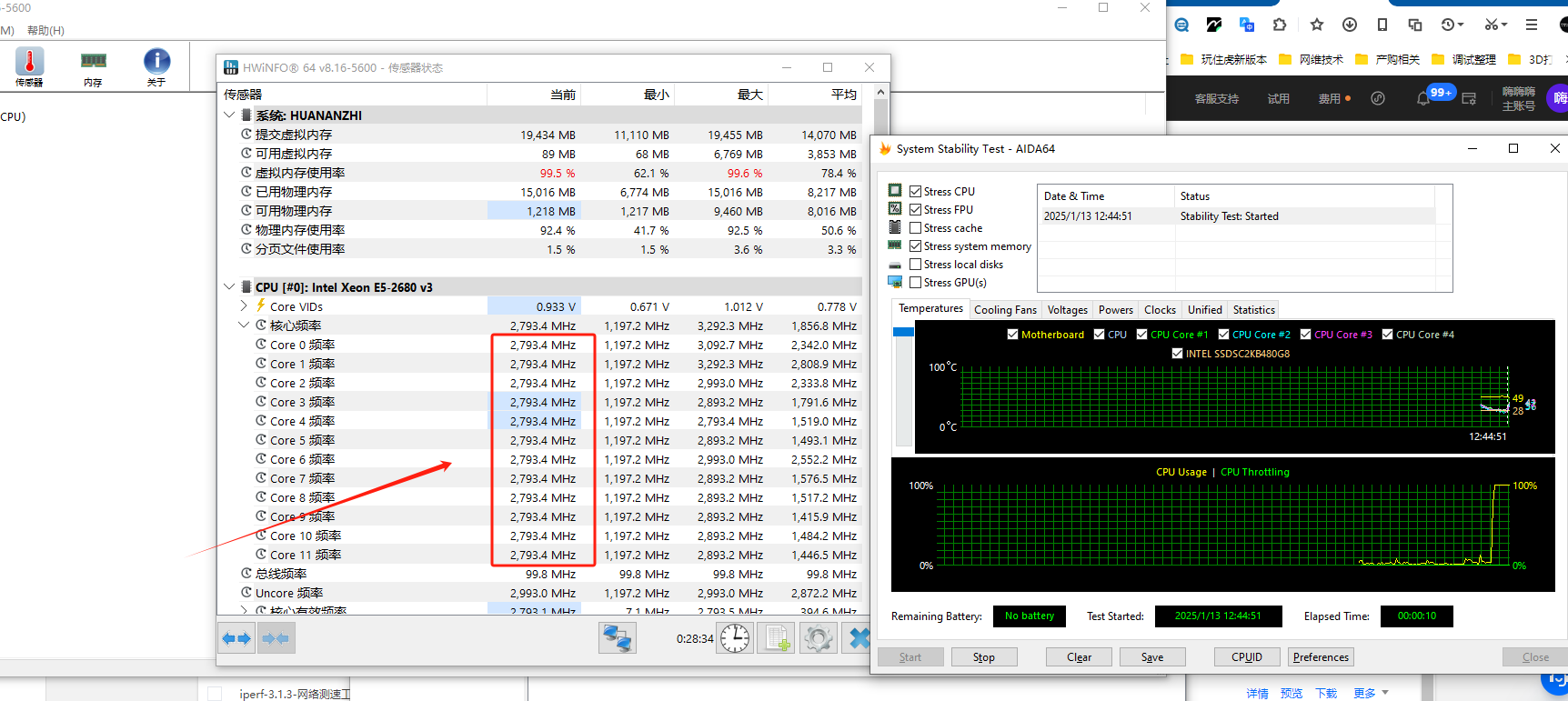Open the 网维技术 bookmark folder
Viewport: 1568px width, 701px height.
(x=1311, y=59)
